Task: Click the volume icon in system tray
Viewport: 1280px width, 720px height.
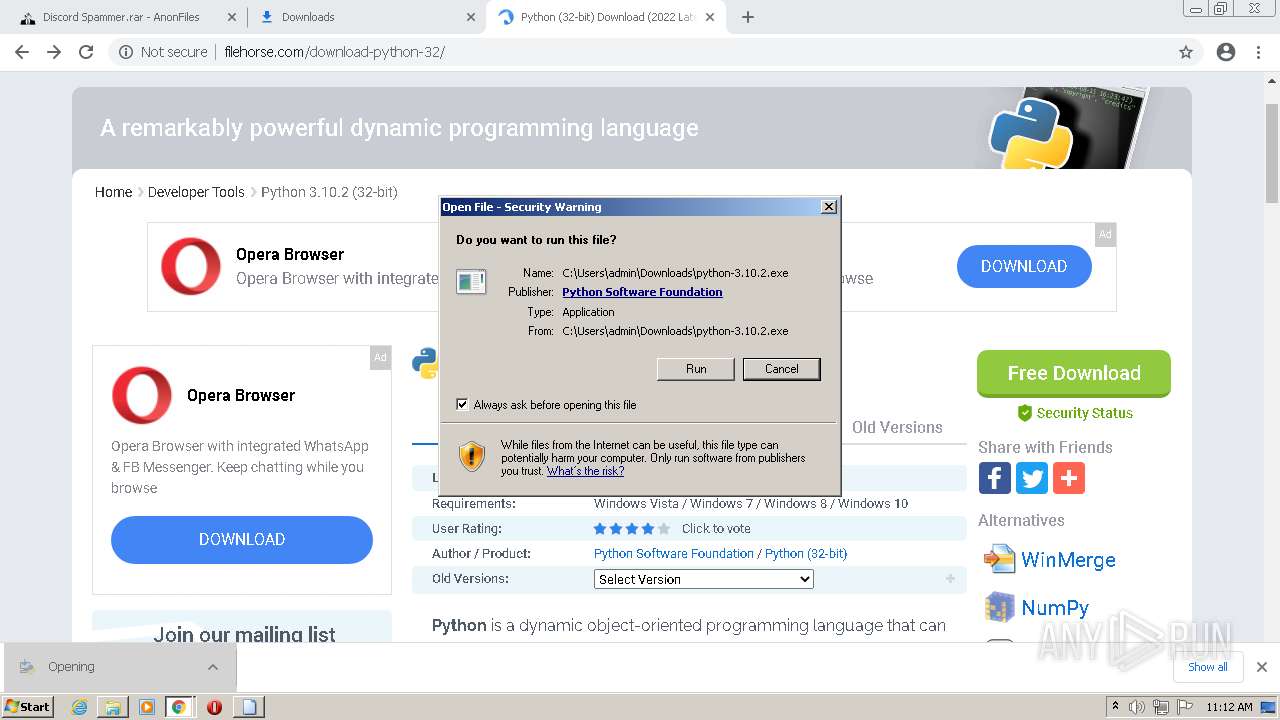Action: click(x=1137, y=707)
